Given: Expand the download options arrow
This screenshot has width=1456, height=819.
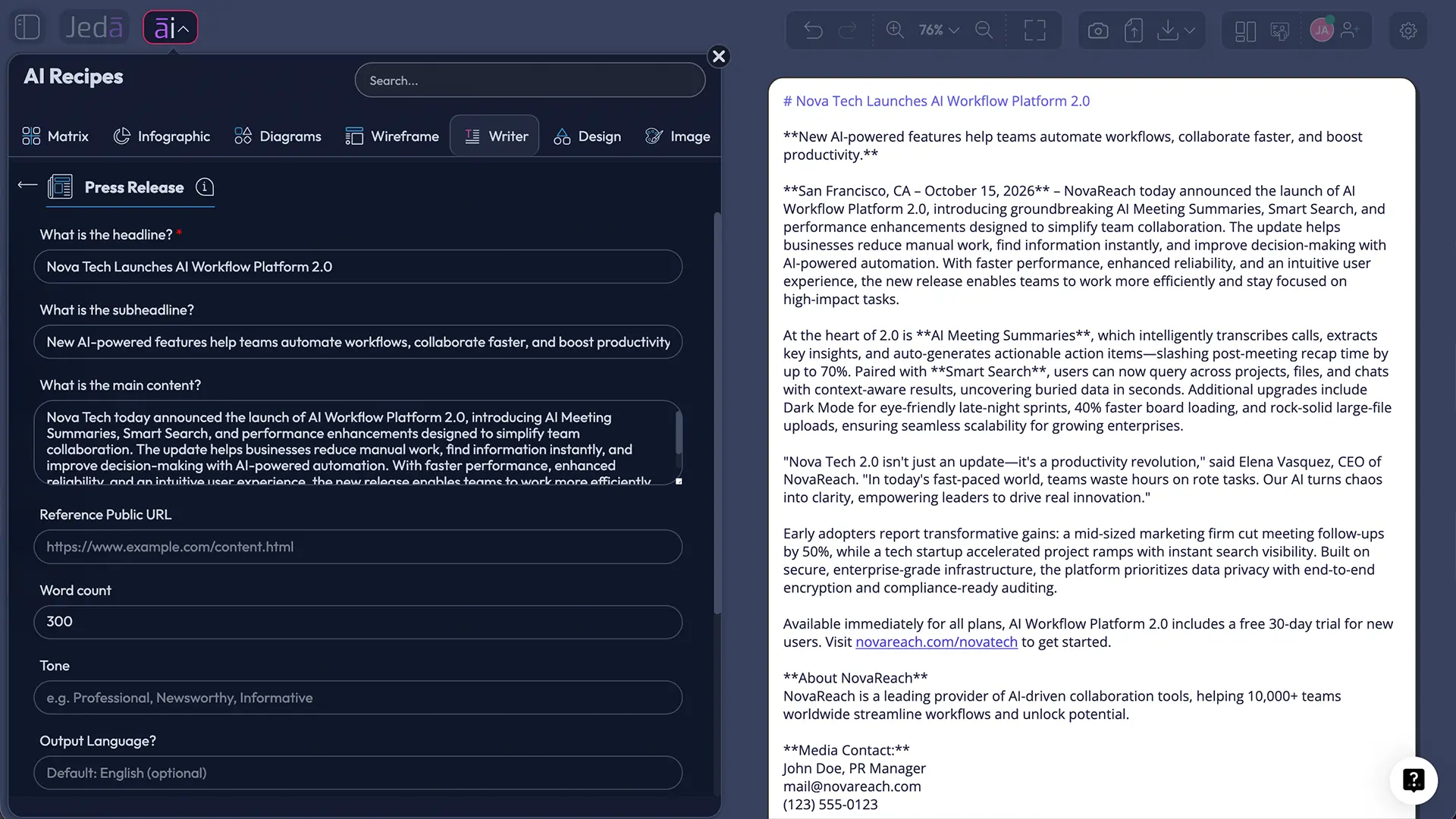Looking at the screenshot, I should click(1189, 31).
